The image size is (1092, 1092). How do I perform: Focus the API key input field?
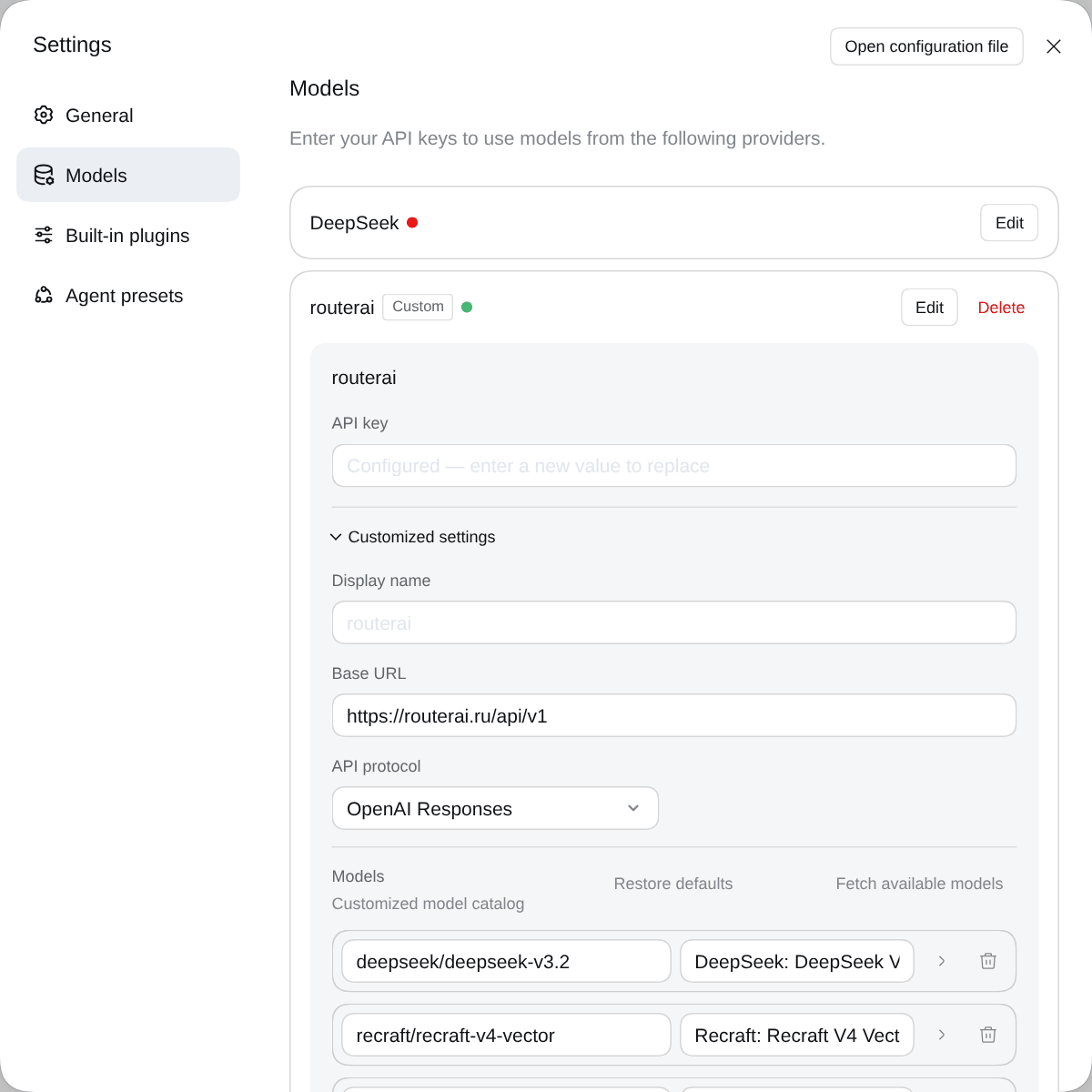click(674, 466)
